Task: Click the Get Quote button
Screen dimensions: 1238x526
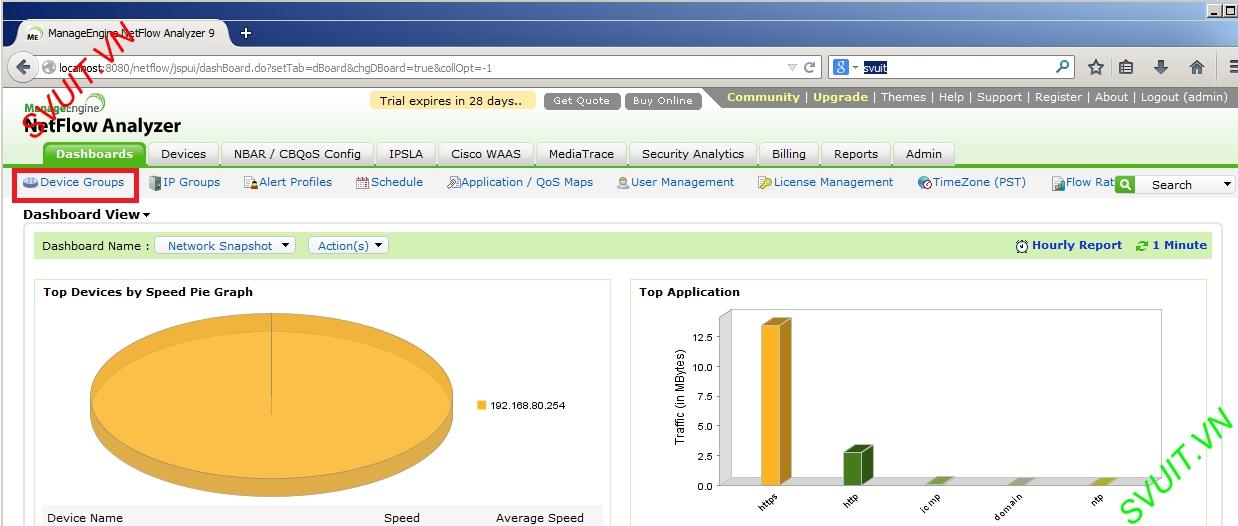Action: point(581,101)
